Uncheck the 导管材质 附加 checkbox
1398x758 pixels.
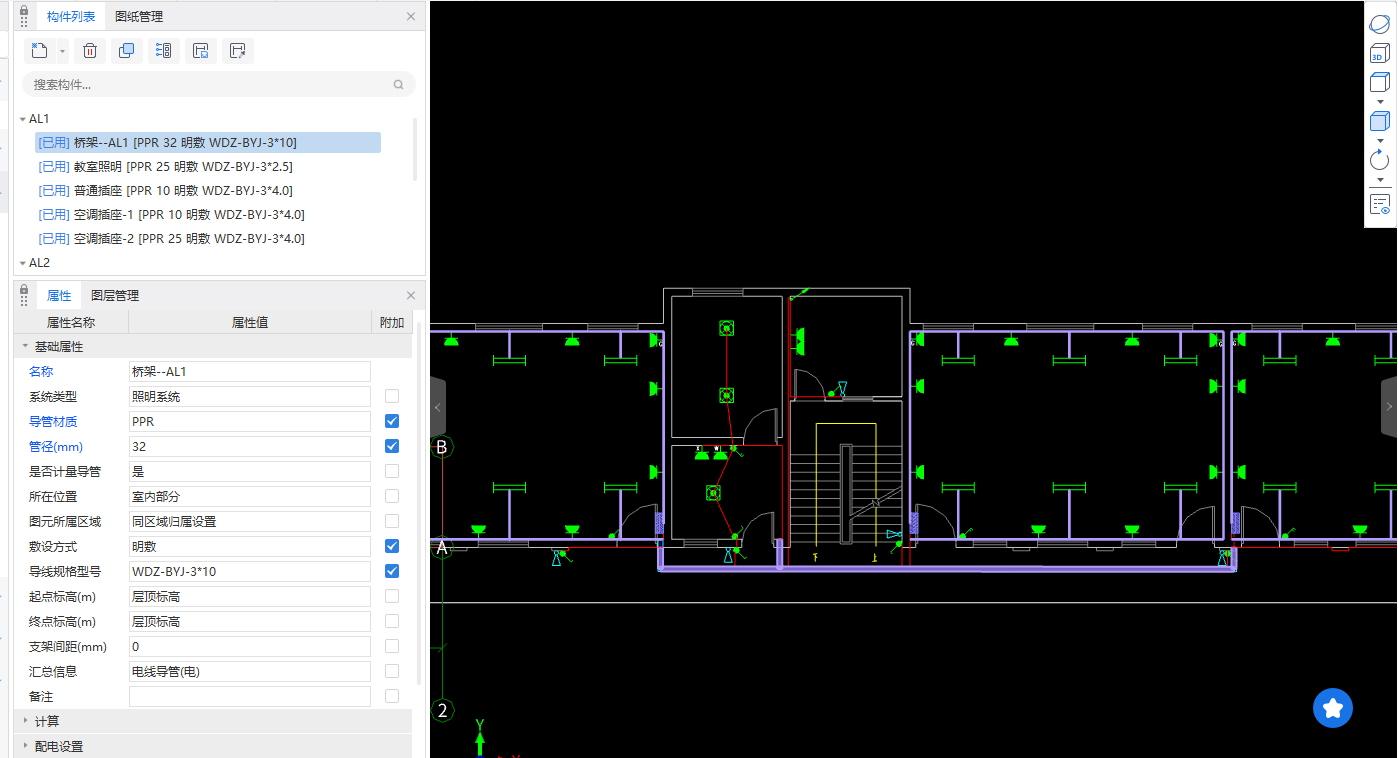click(x=392, y=421)
